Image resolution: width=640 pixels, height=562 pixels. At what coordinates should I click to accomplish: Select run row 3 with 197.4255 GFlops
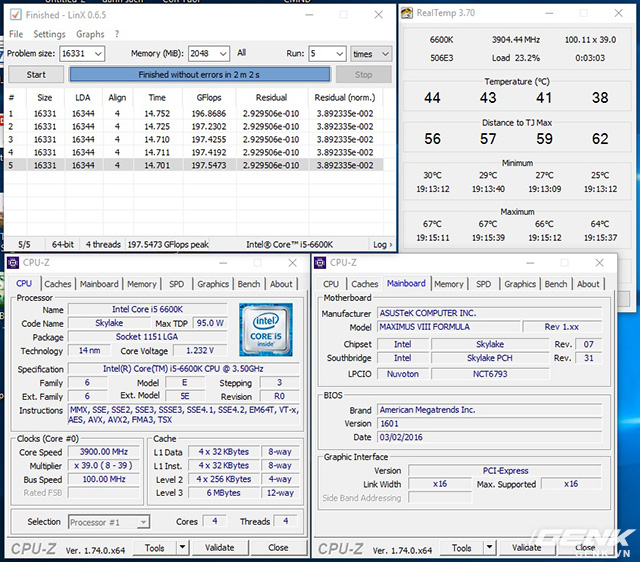pos(194,140)
